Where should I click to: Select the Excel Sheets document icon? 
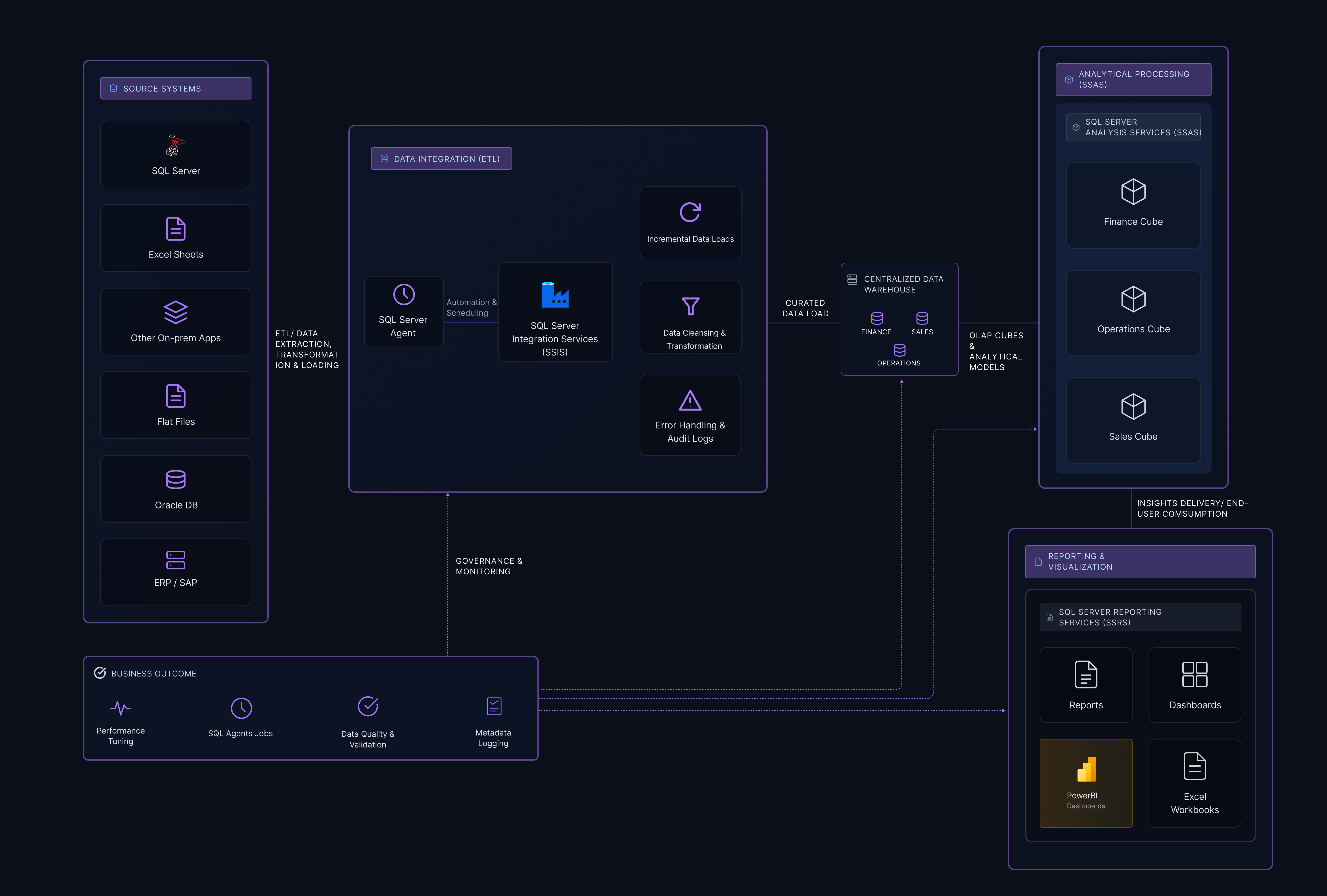(175, 229)
